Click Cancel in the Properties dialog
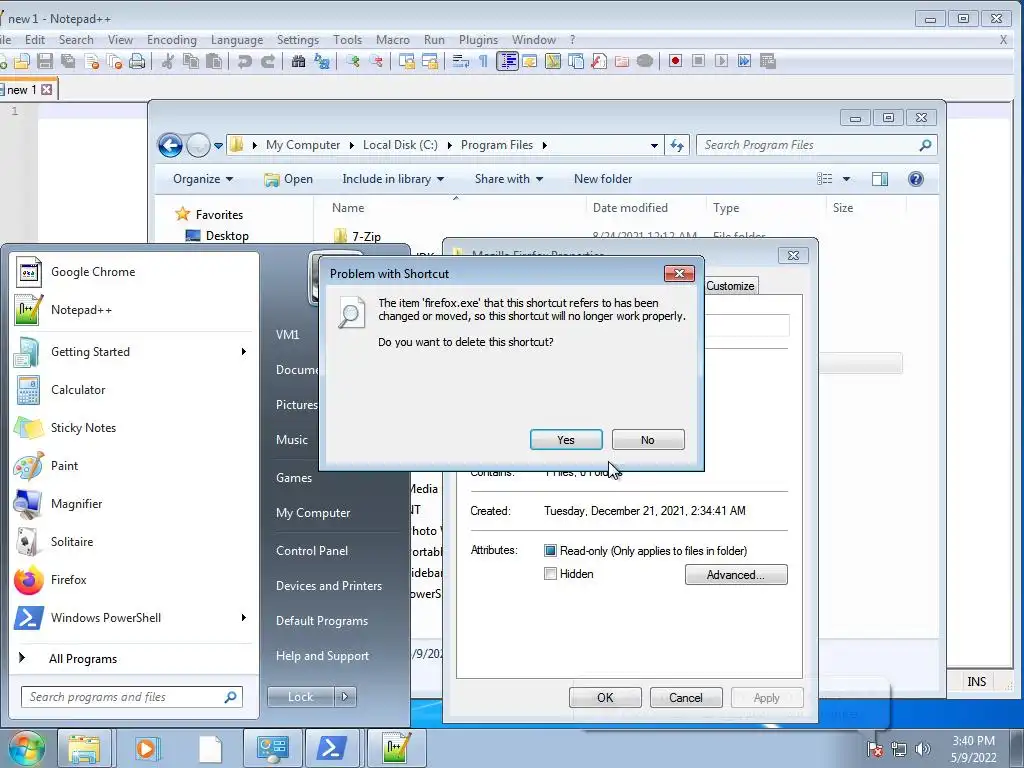Image resolution: width=1024 pixels, height=768 pixels. coord(686,697)
